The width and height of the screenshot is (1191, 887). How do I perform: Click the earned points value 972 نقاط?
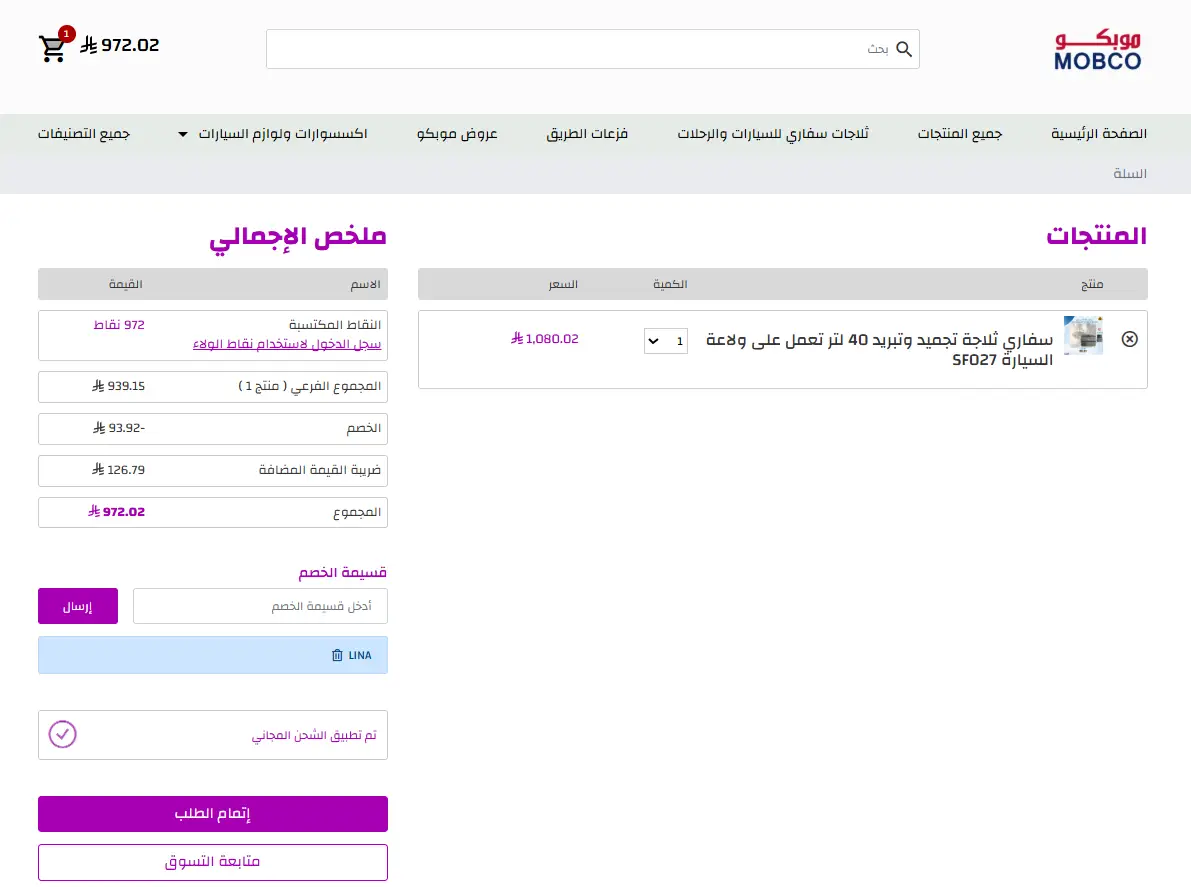click(118, 325)
